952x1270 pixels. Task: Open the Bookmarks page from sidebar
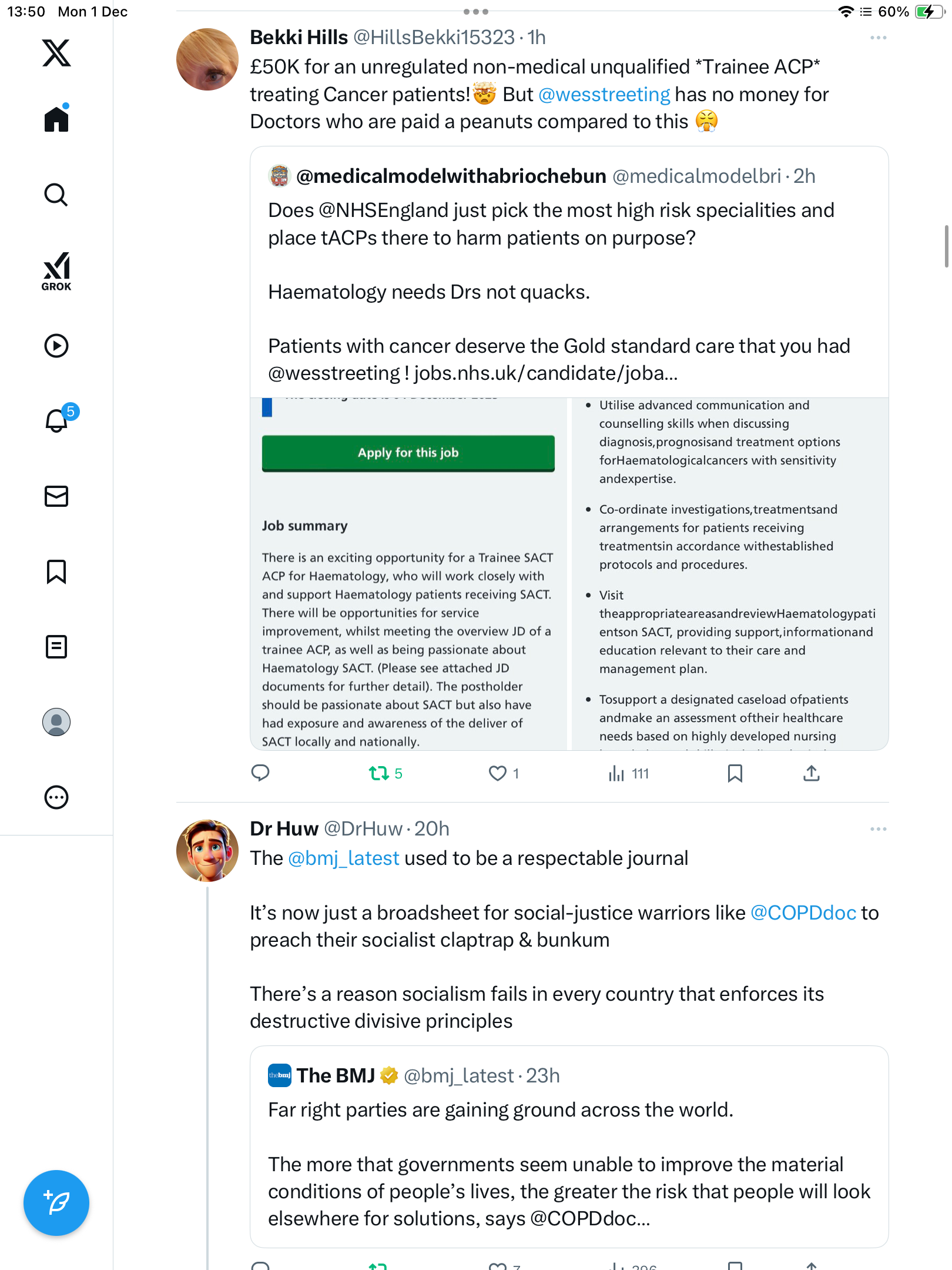pos(56,571)
